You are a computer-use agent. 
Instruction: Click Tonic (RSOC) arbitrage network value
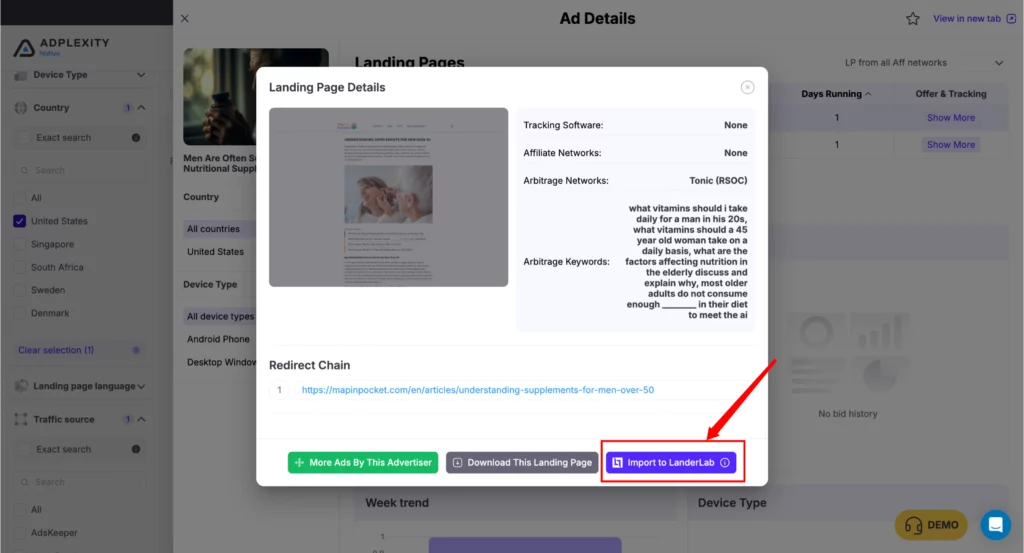coord(718,181)
